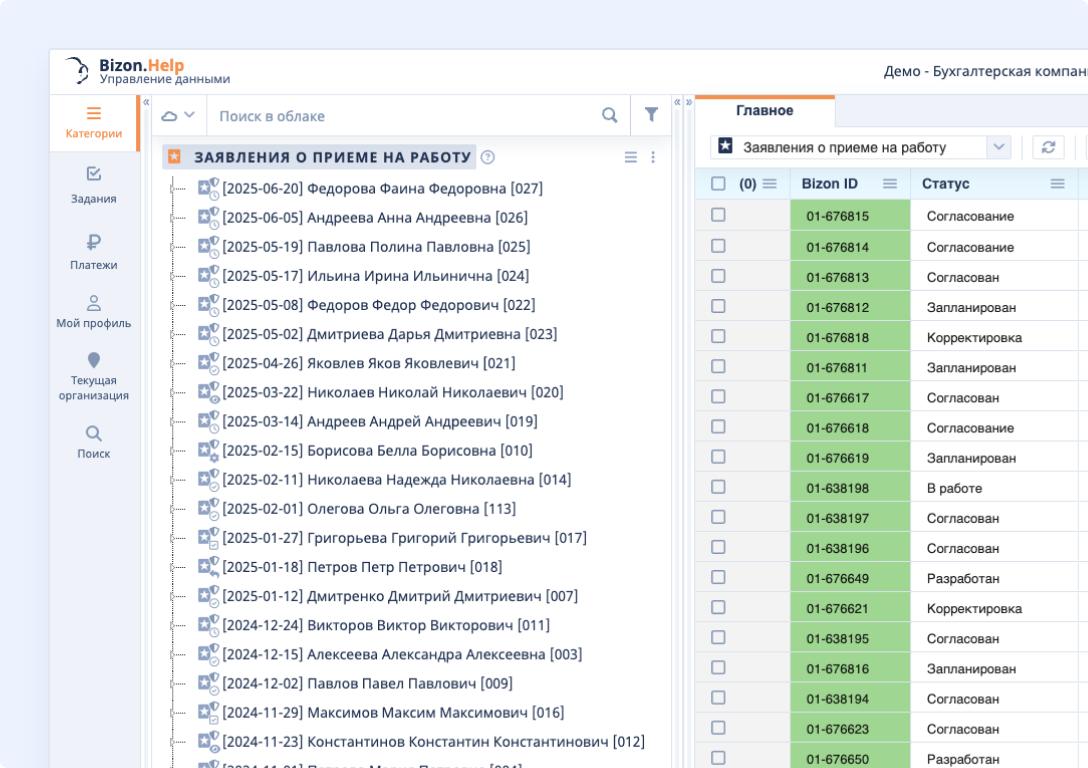This screenshot has width=1088, height=768.
Task: Open Текущая организация section
Action: click(x=93, y=376)
